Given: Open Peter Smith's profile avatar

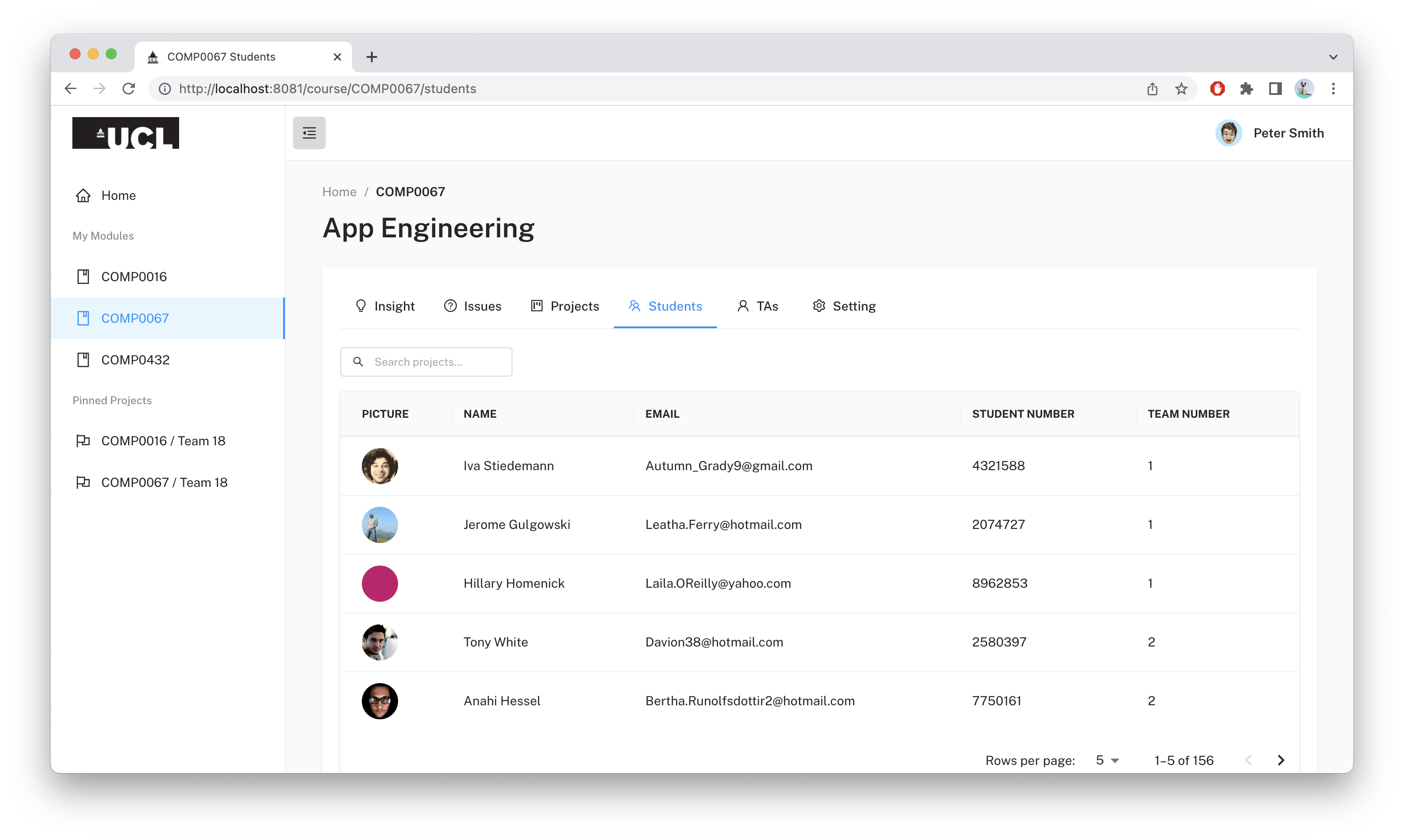Looking at the screenshot, I should [1228, 133].
